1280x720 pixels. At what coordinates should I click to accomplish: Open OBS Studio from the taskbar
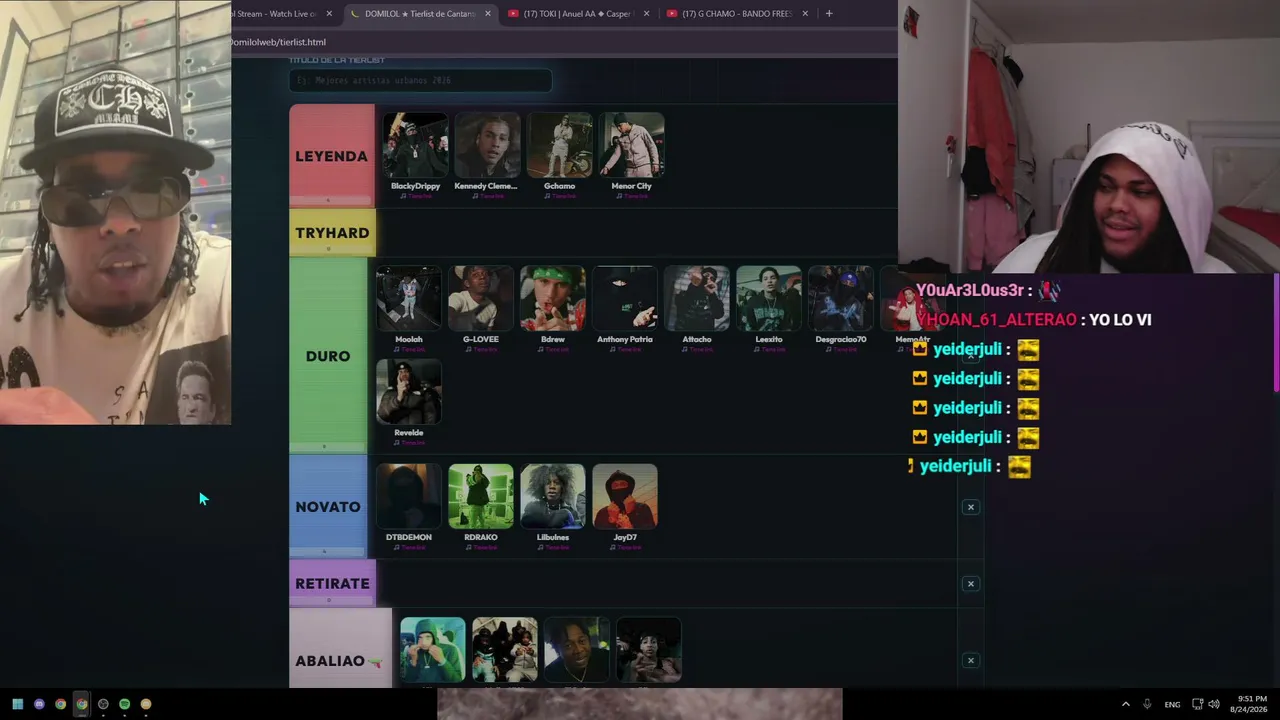click(103, 704)
